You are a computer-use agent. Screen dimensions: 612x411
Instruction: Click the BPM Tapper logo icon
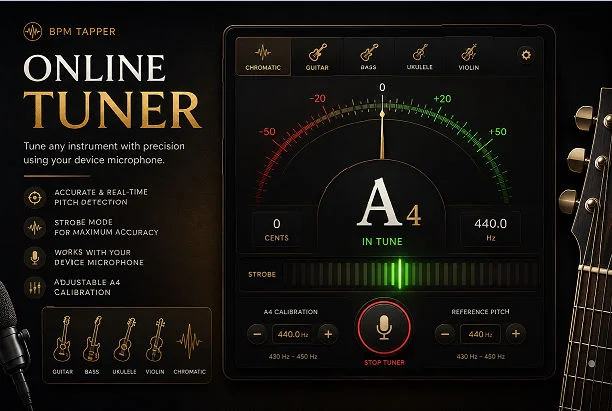(x=32, y=32)
